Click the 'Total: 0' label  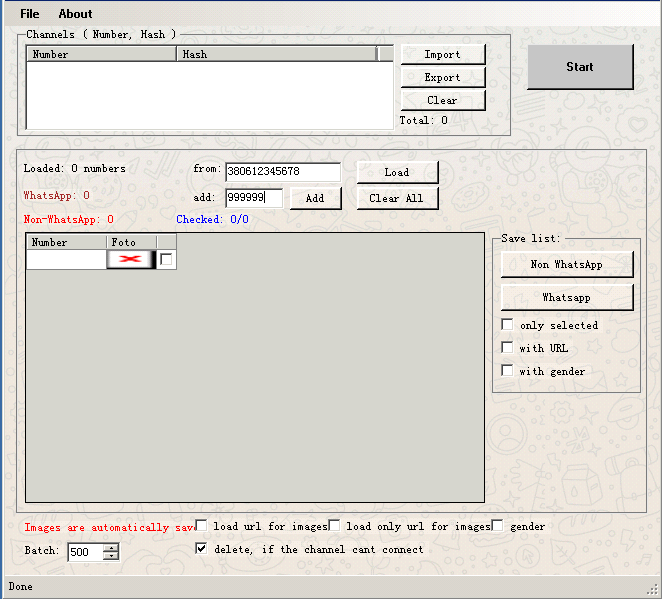[423, 120]
